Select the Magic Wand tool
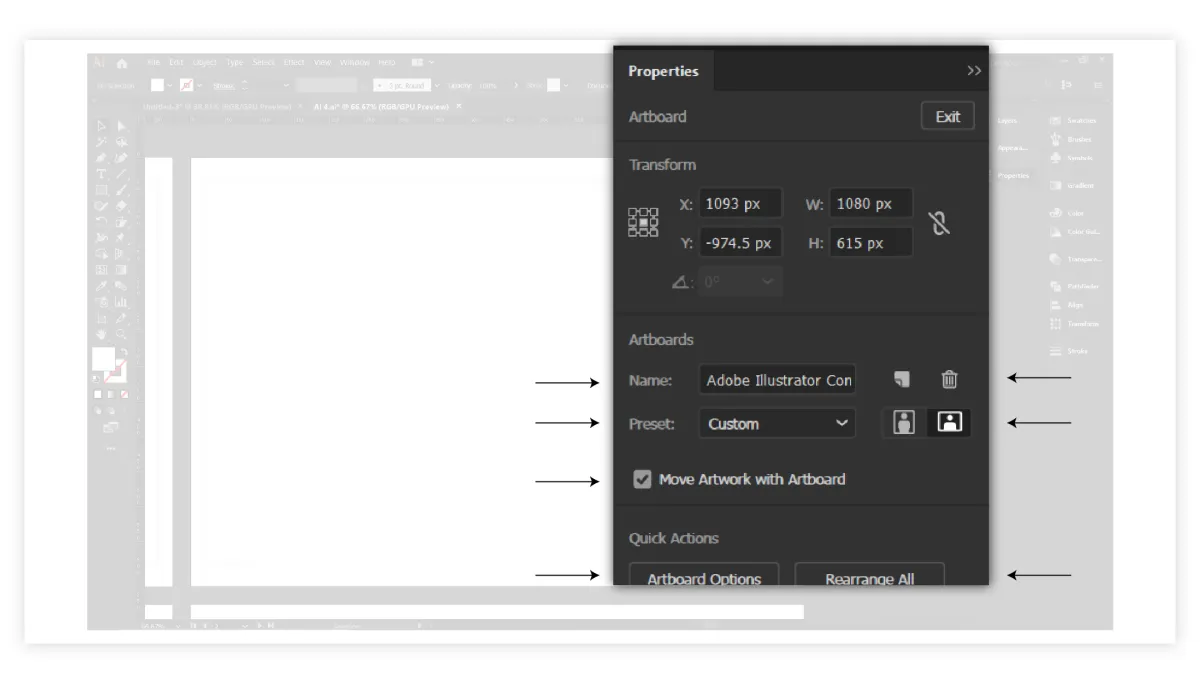 [101, 142]
